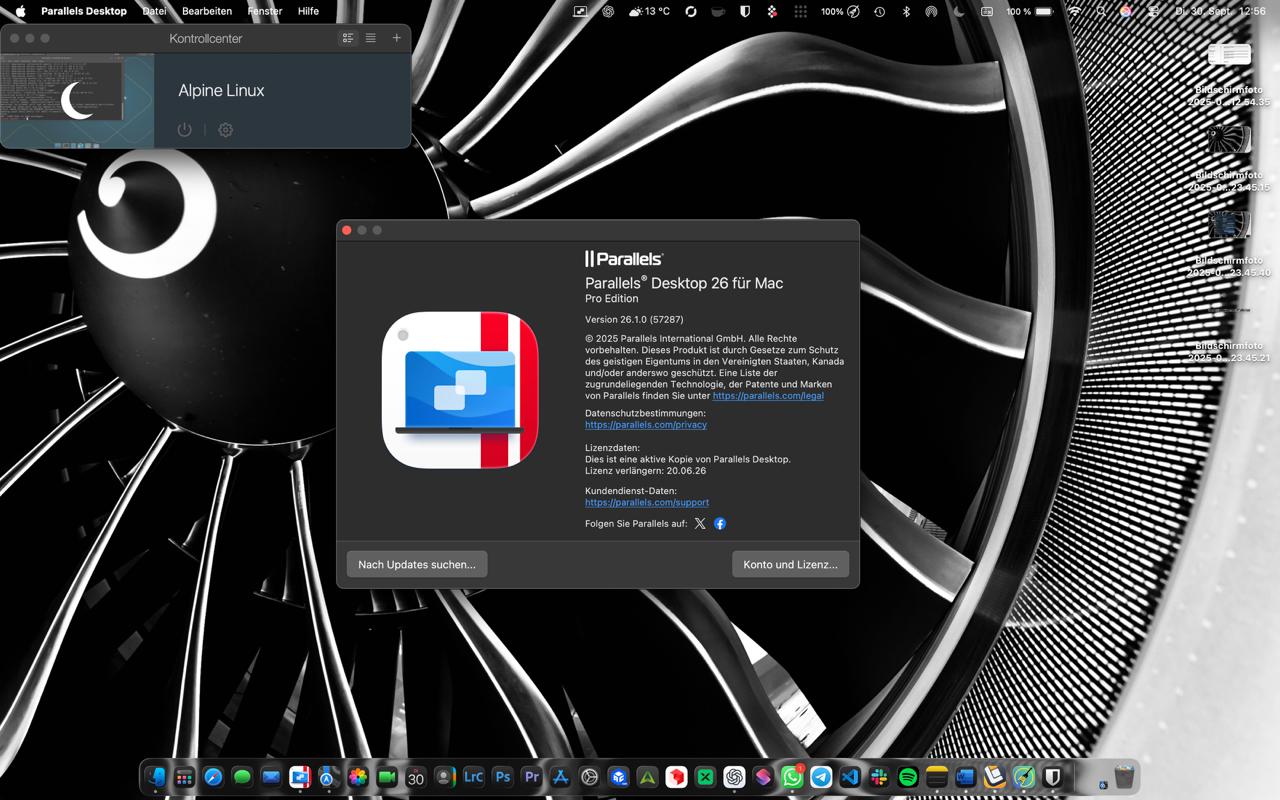Open the Trash in the Dock

[1124, 777]
